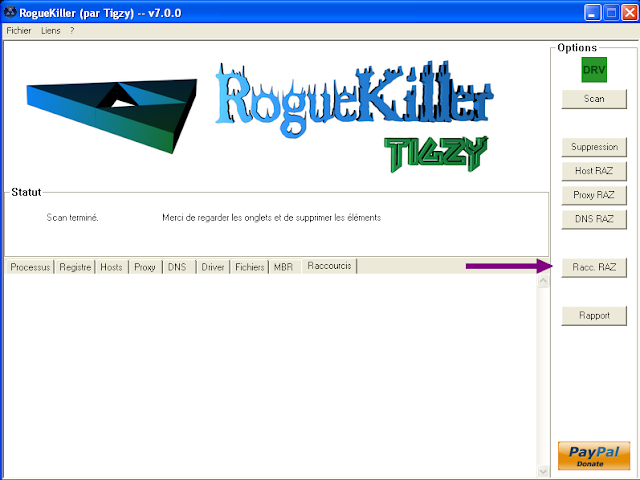Click the 'Scan terminé.' status text
The width and height of the screenshot is (640, 480).
click(72, 218)
